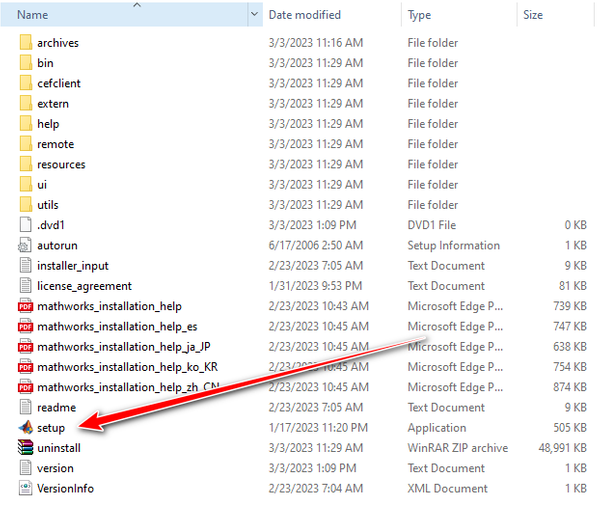
Task: Select the cefclient folder
Action: (x=59, y=83)
